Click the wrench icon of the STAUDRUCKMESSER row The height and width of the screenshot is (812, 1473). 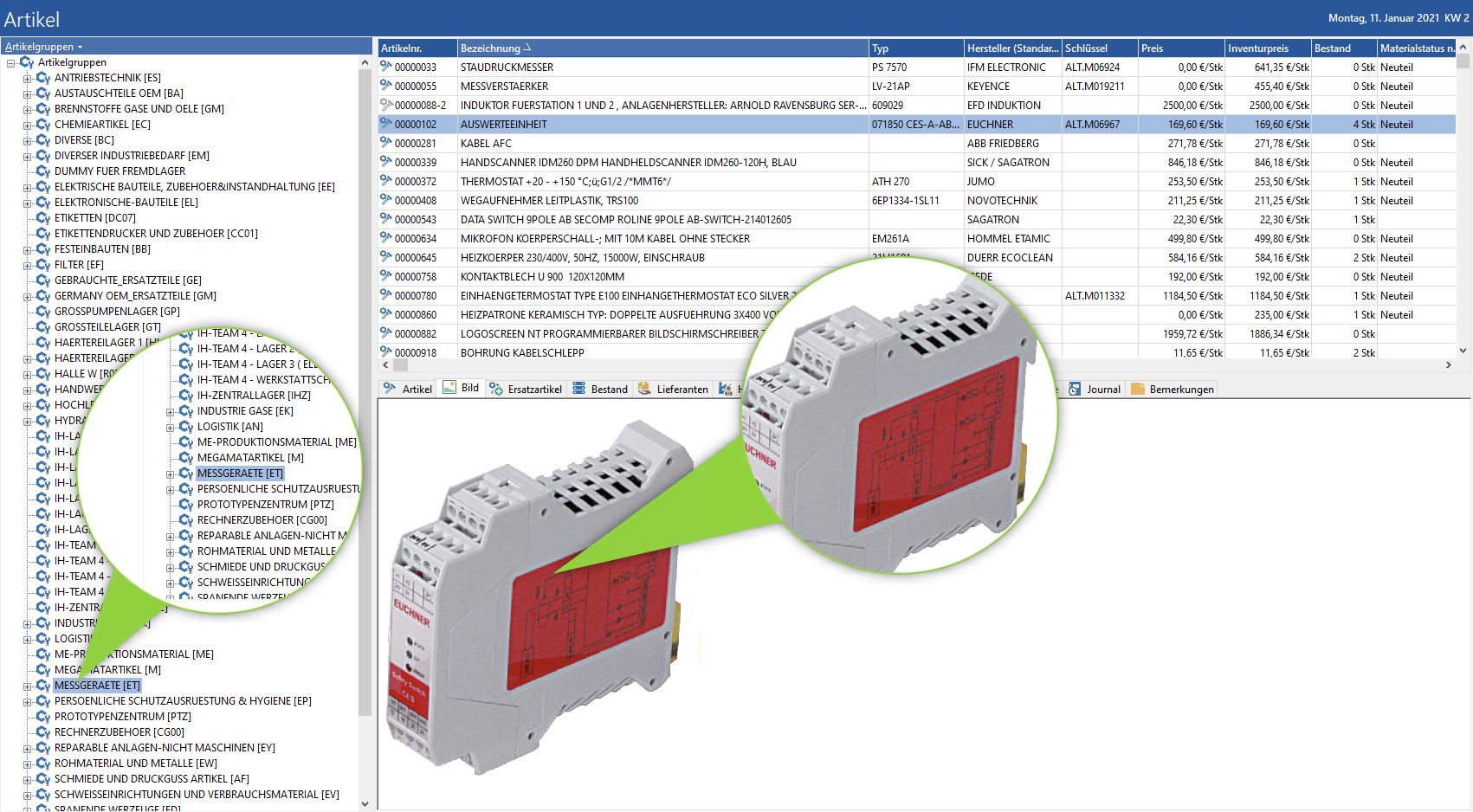[x=386, y=67]
